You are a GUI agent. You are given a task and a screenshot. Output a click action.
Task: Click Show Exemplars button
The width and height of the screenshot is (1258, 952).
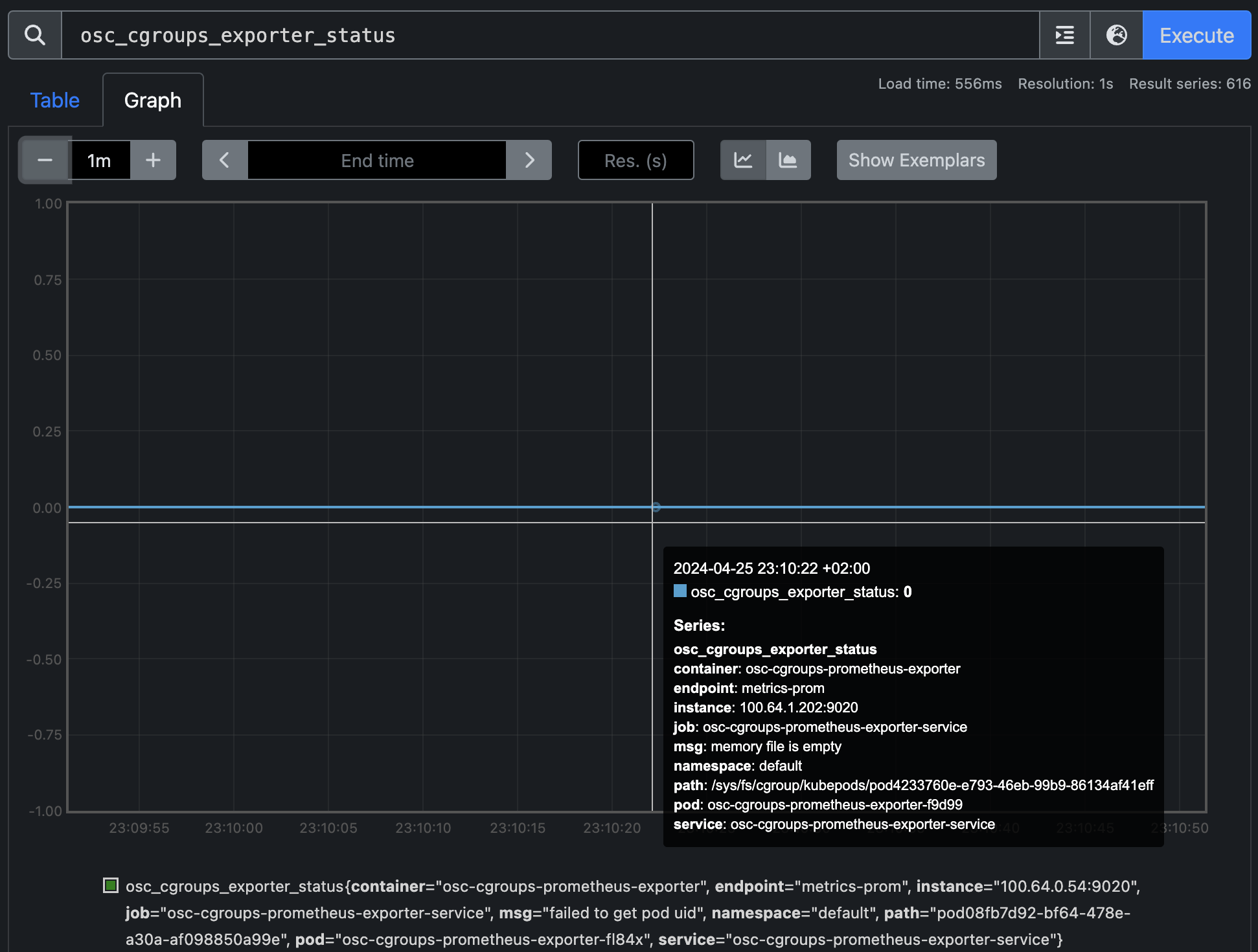point(916,160)
